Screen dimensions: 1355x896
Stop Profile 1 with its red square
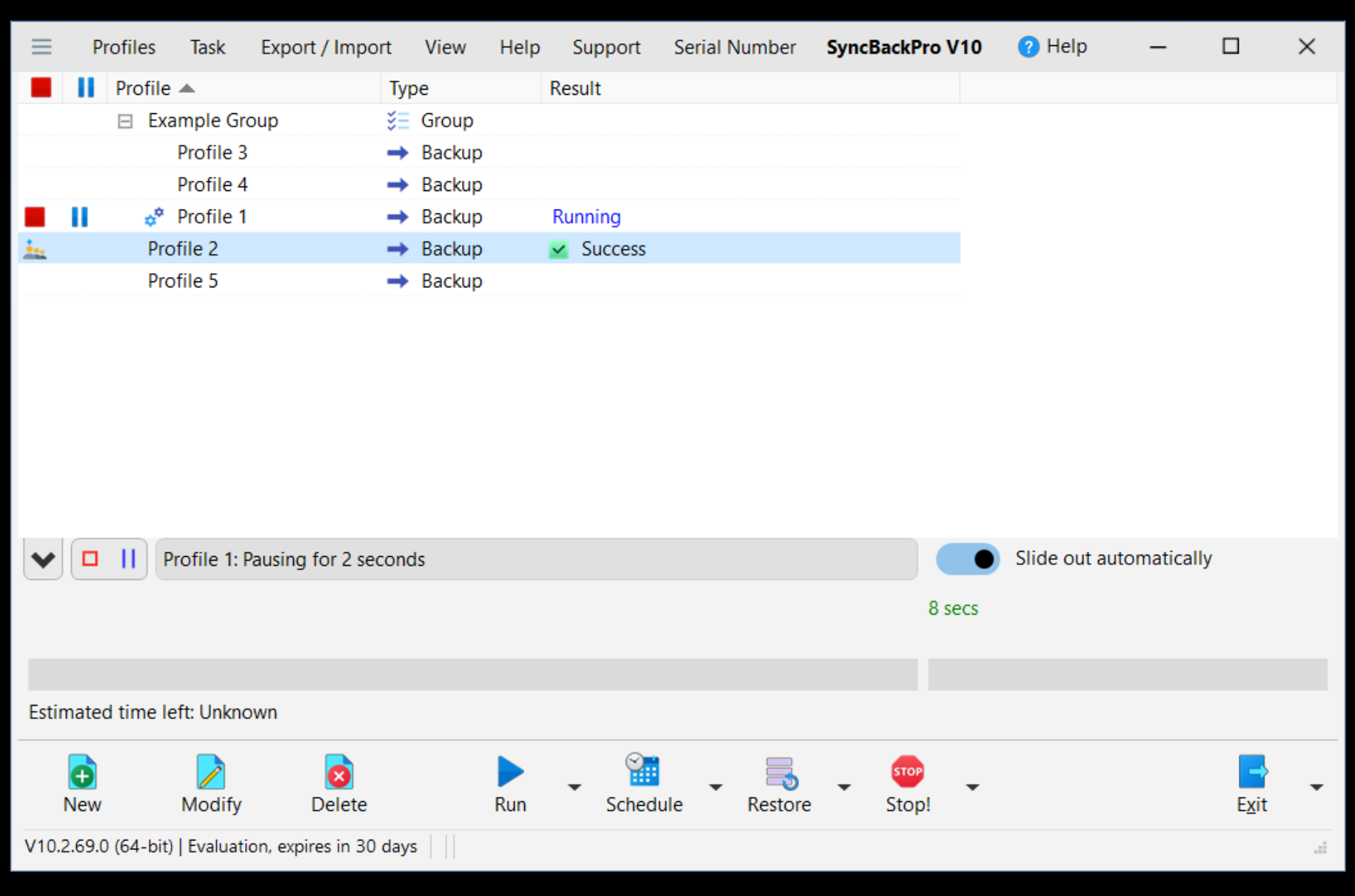tap(35, 216)
